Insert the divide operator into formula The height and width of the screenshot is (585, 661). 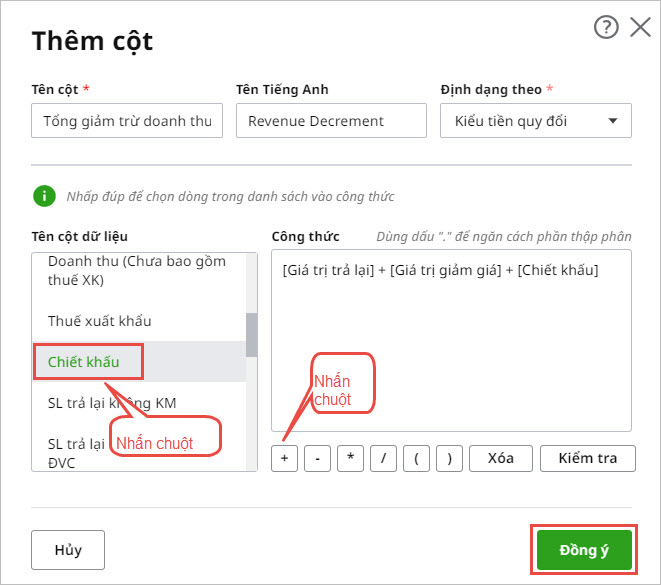(384, 458)
